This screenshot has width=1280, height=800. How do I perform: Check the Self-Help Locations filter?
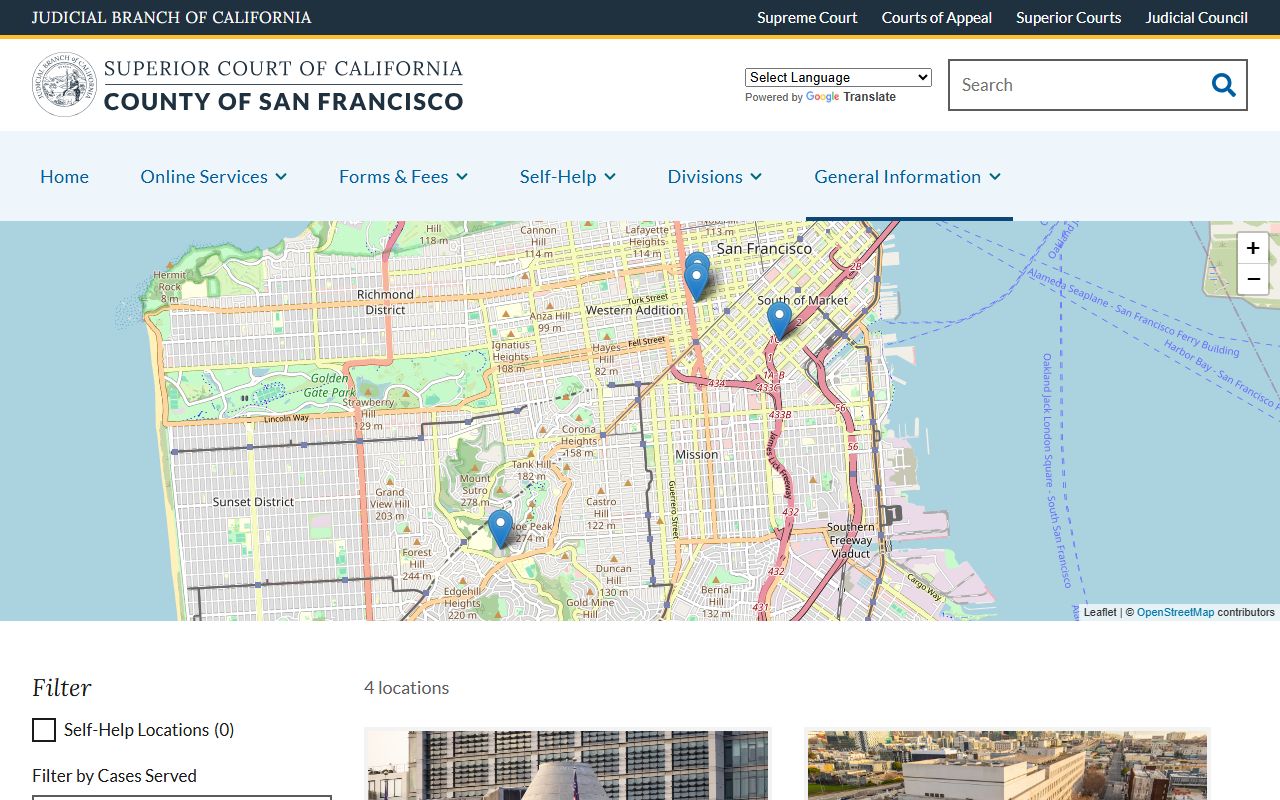(x=44, y=730)
